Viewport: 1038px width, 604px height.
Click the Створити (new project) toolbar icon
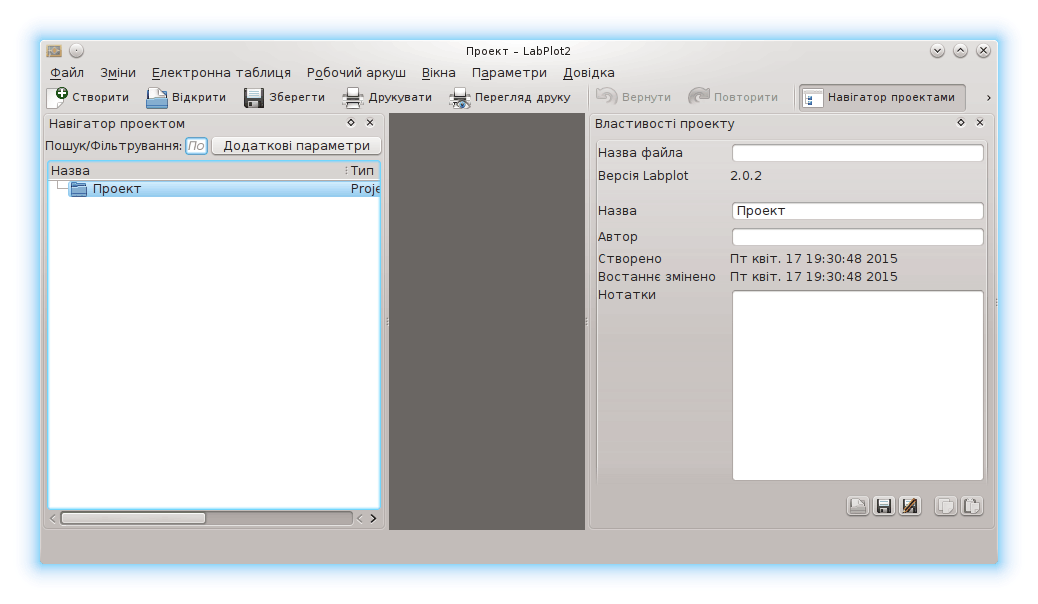(x=58, y=98)
